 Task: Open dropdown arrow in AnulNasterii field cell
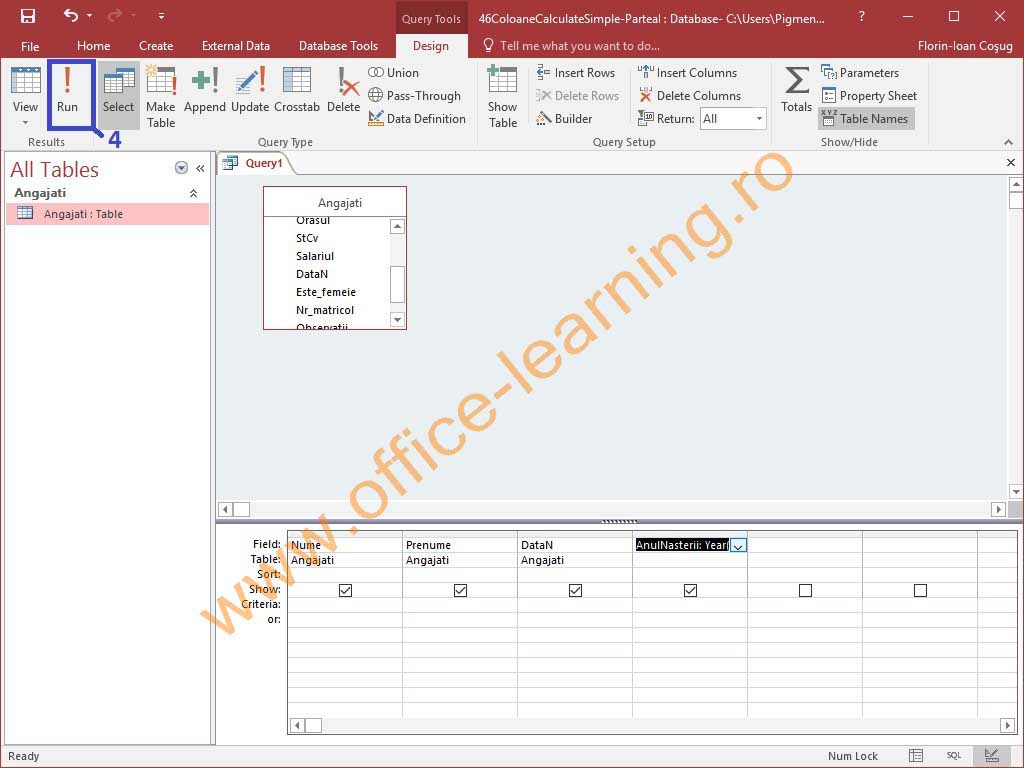click(x=738, y=546)
